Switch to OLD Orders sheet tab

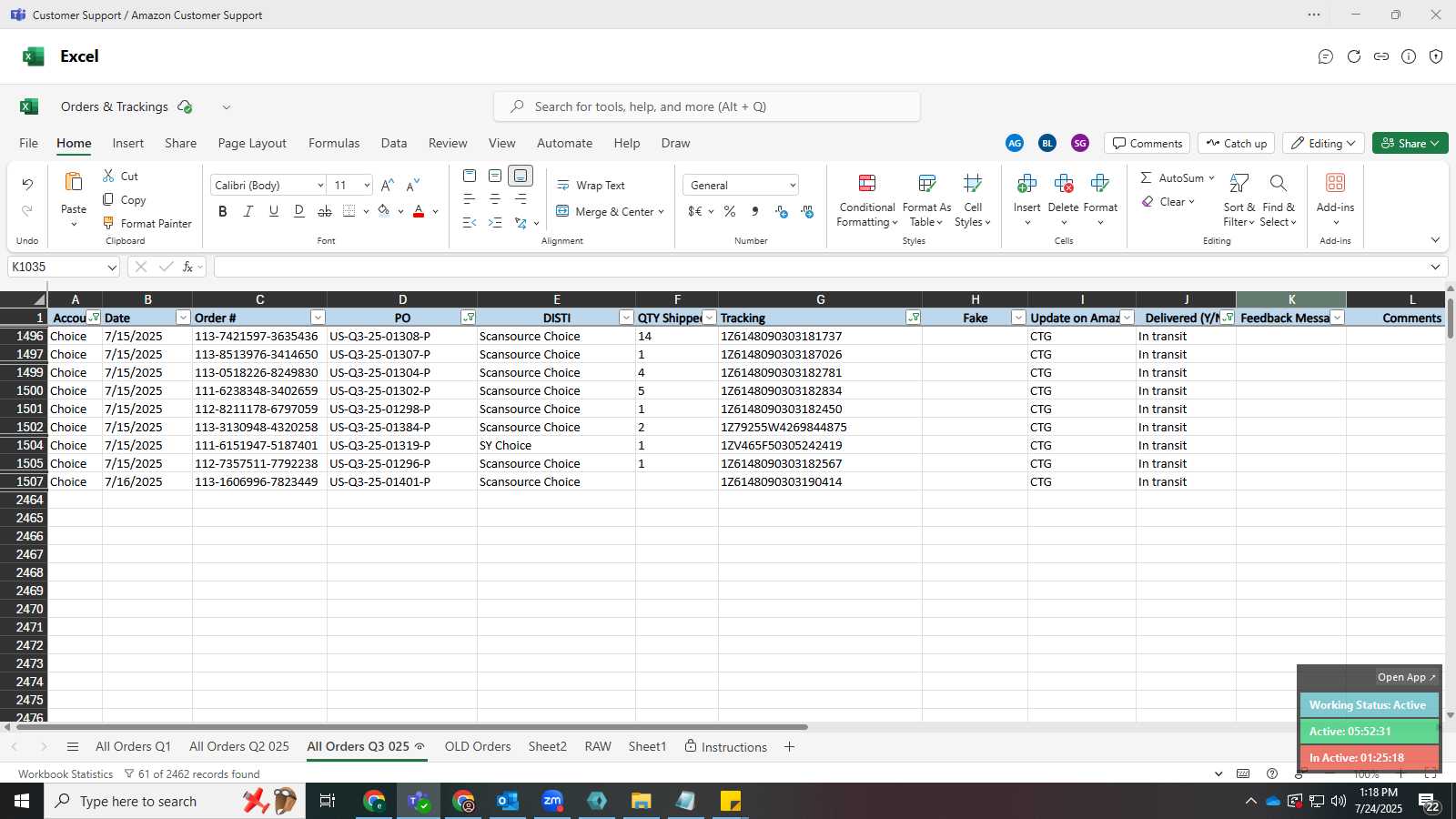point(478,746)
